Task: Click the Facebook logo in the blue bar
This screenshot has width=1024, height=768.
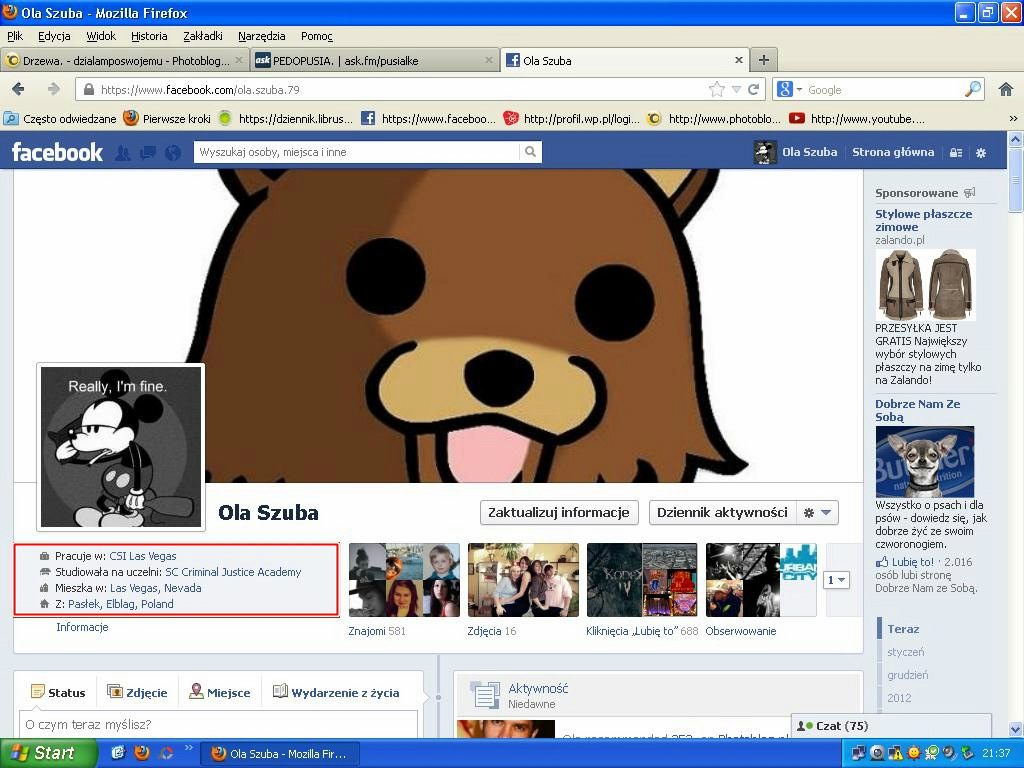Action: [57, 152]
